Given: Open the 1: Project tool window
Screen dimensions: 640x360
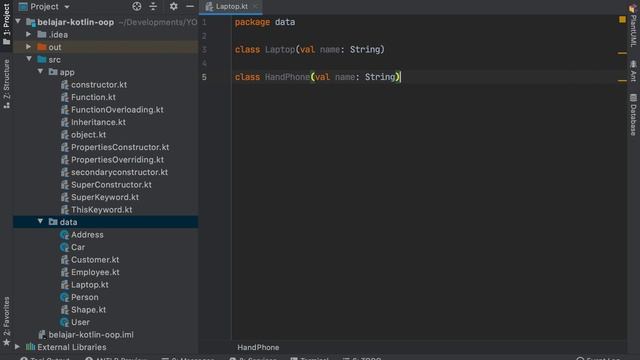Looking at the screenshot, I should click(x=6, y=24).
